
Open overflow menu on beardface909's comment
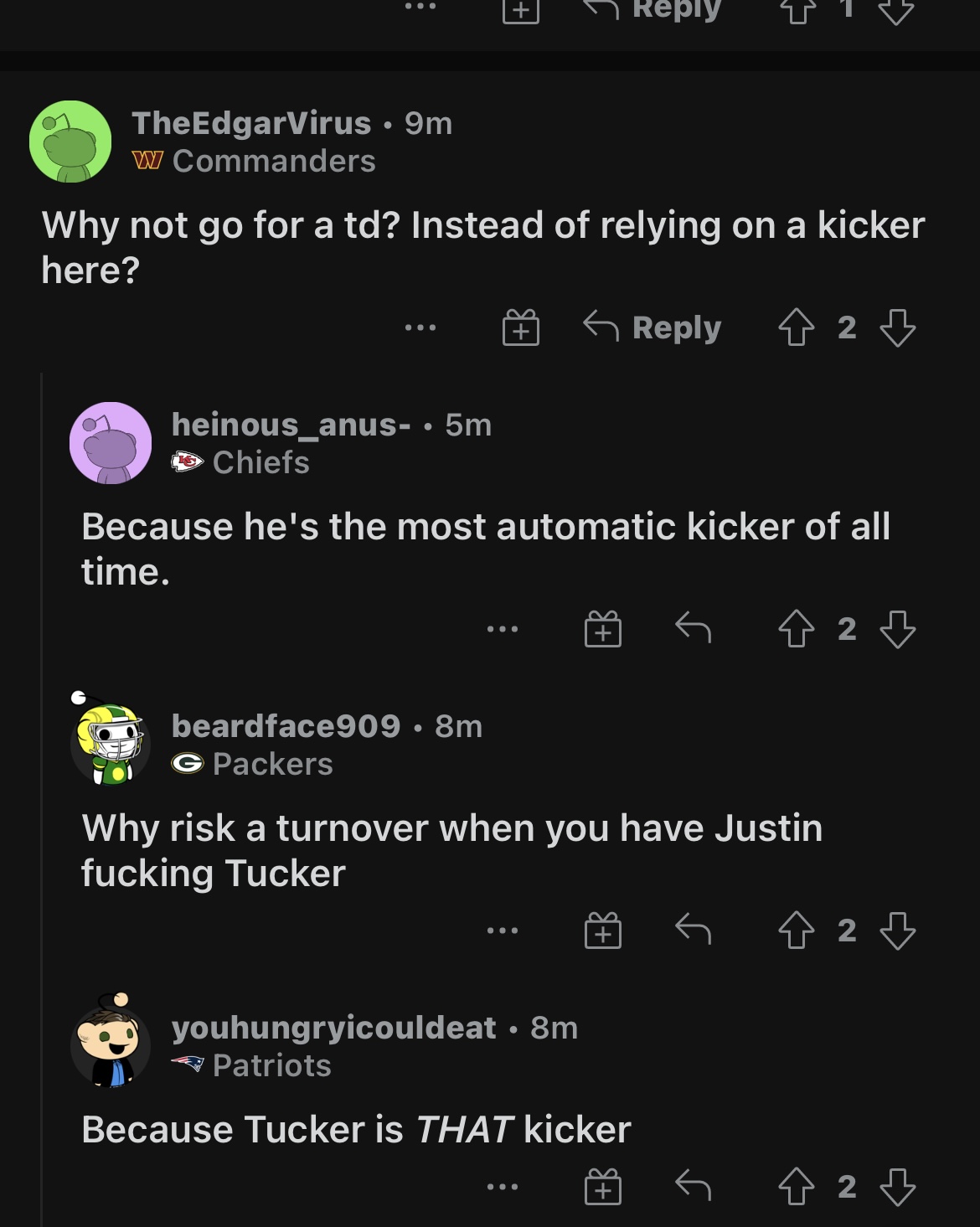(503, 931)
